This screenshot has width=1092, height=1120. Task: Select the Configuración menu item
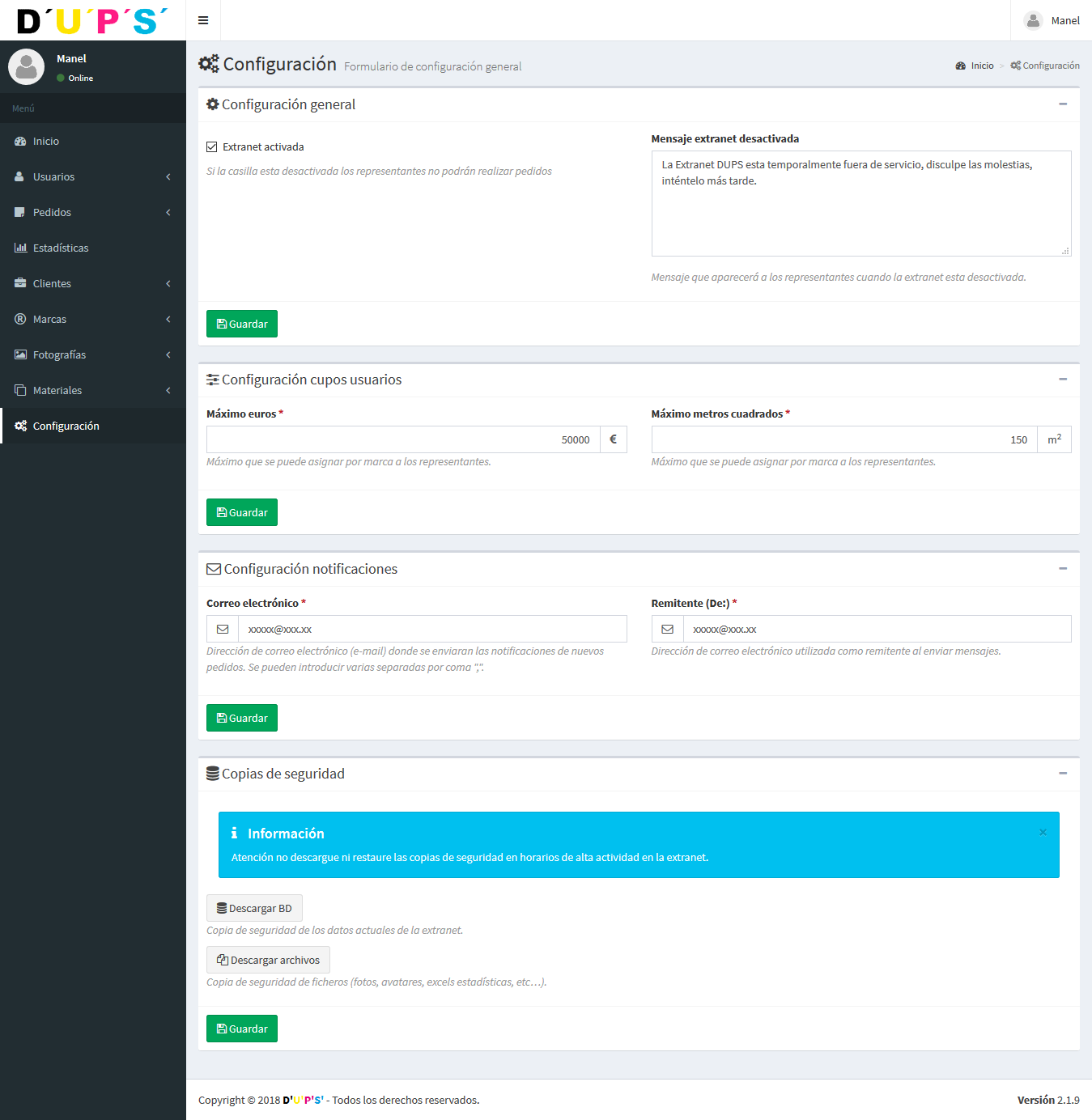pos(93,426)
